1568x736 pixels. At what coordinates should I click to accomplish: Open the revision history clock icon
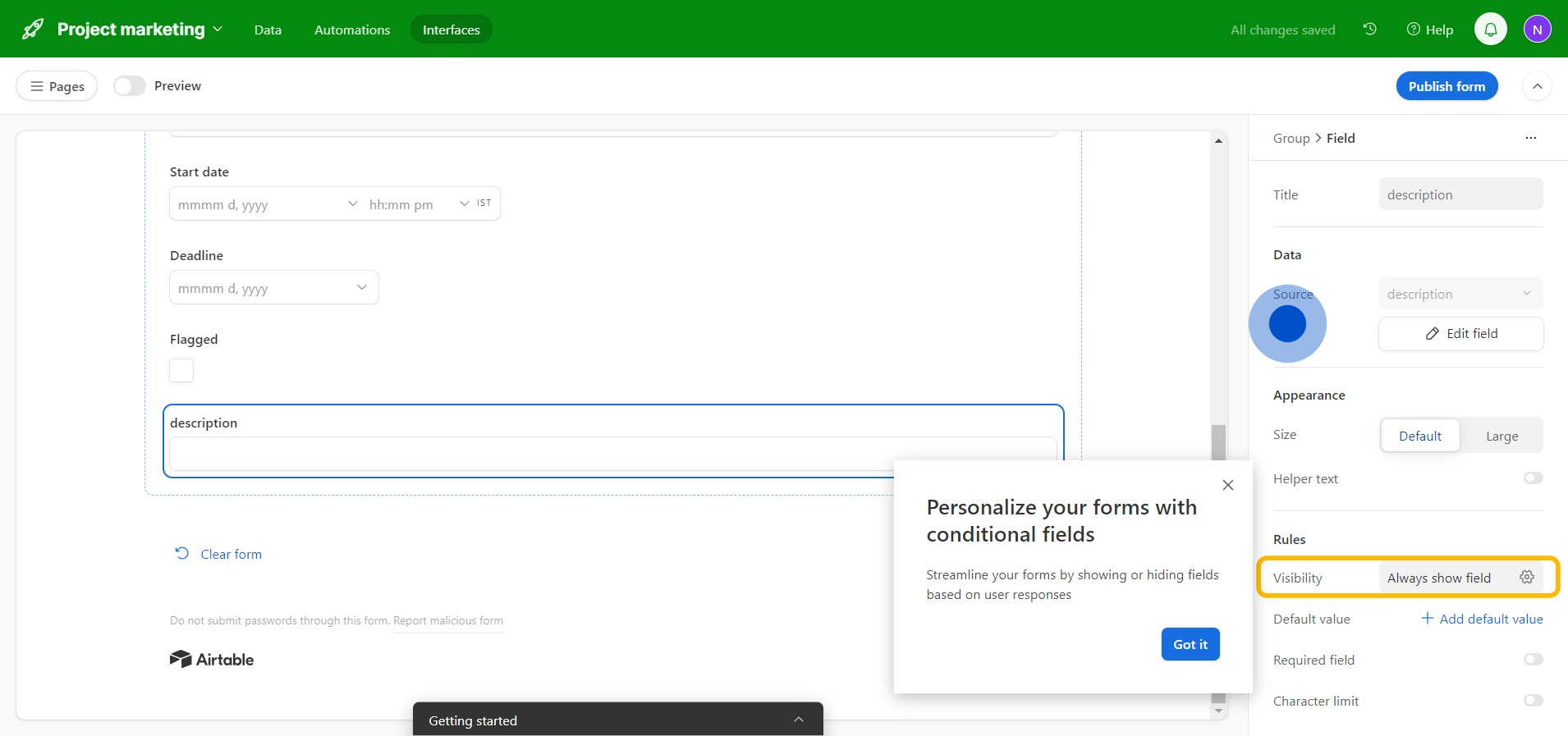click(1369, 30)
